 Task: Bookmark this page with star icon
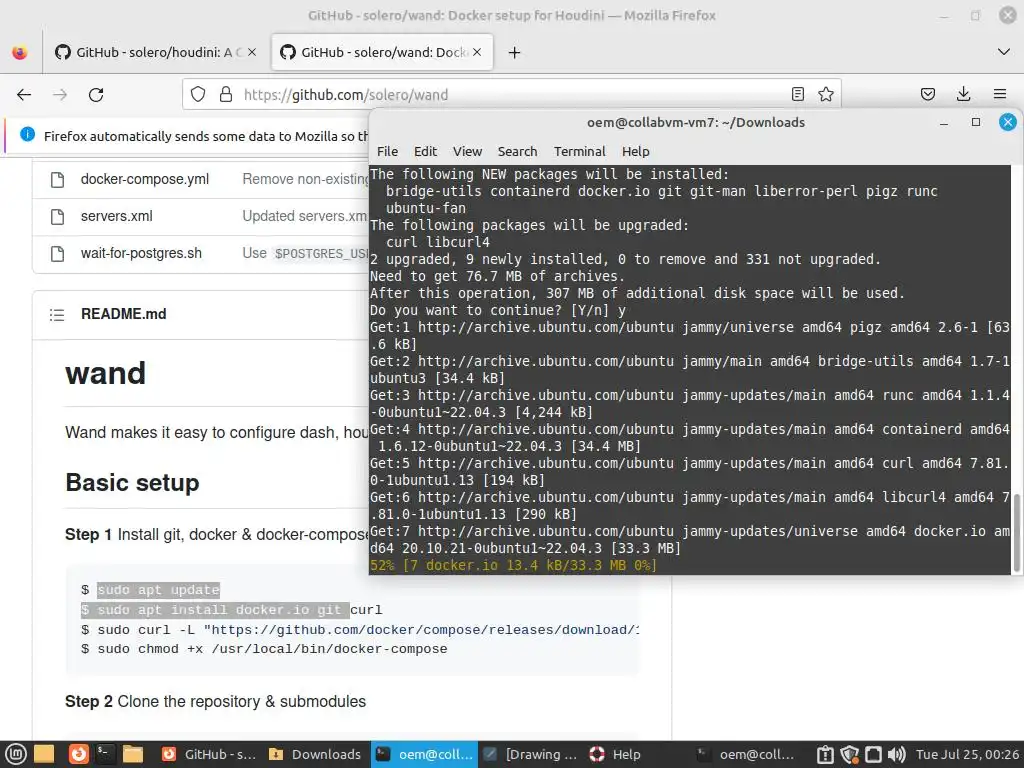point(825,94)
